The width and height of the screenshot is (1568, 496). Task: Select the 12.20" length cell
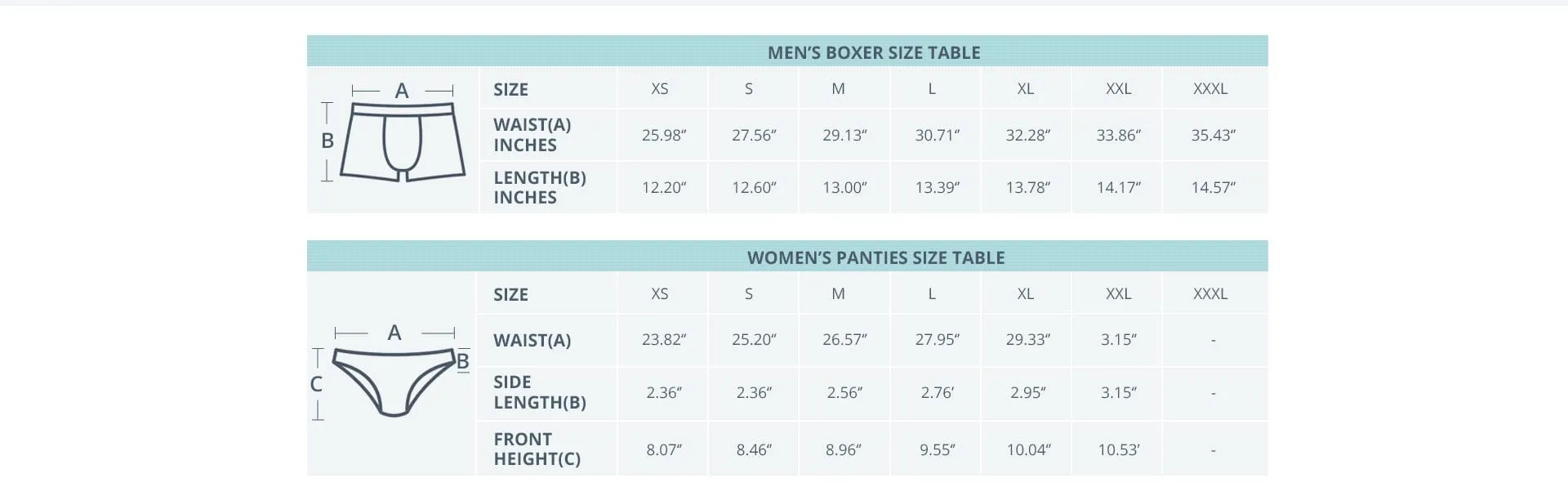point(664,188)
